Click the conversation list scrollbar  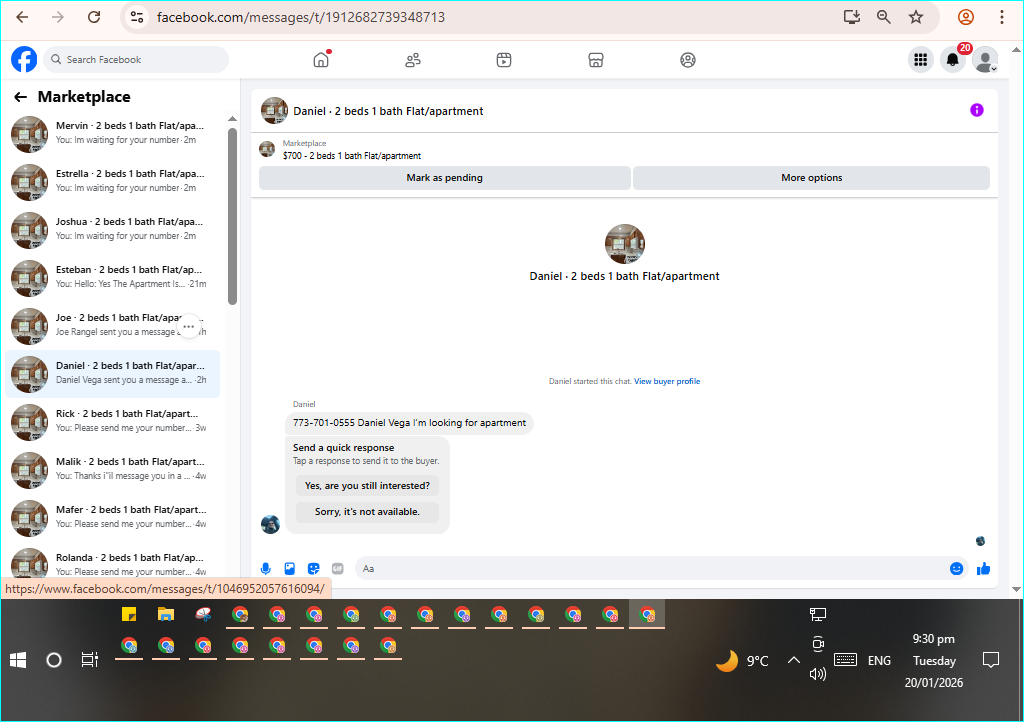pyautogui.click(x=232, y=216)
